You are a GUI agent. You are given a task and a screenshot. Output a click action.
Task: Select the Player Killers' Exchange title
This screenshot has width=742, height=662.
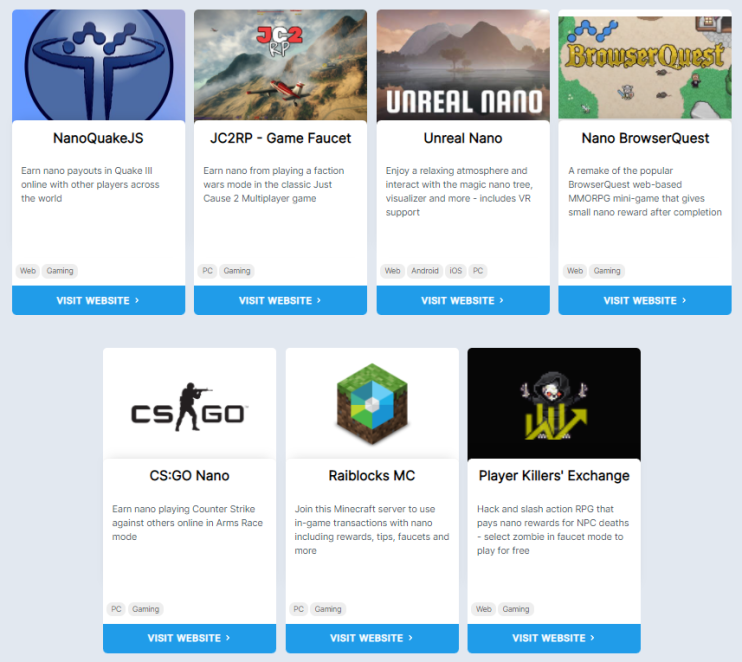[554, 476]
